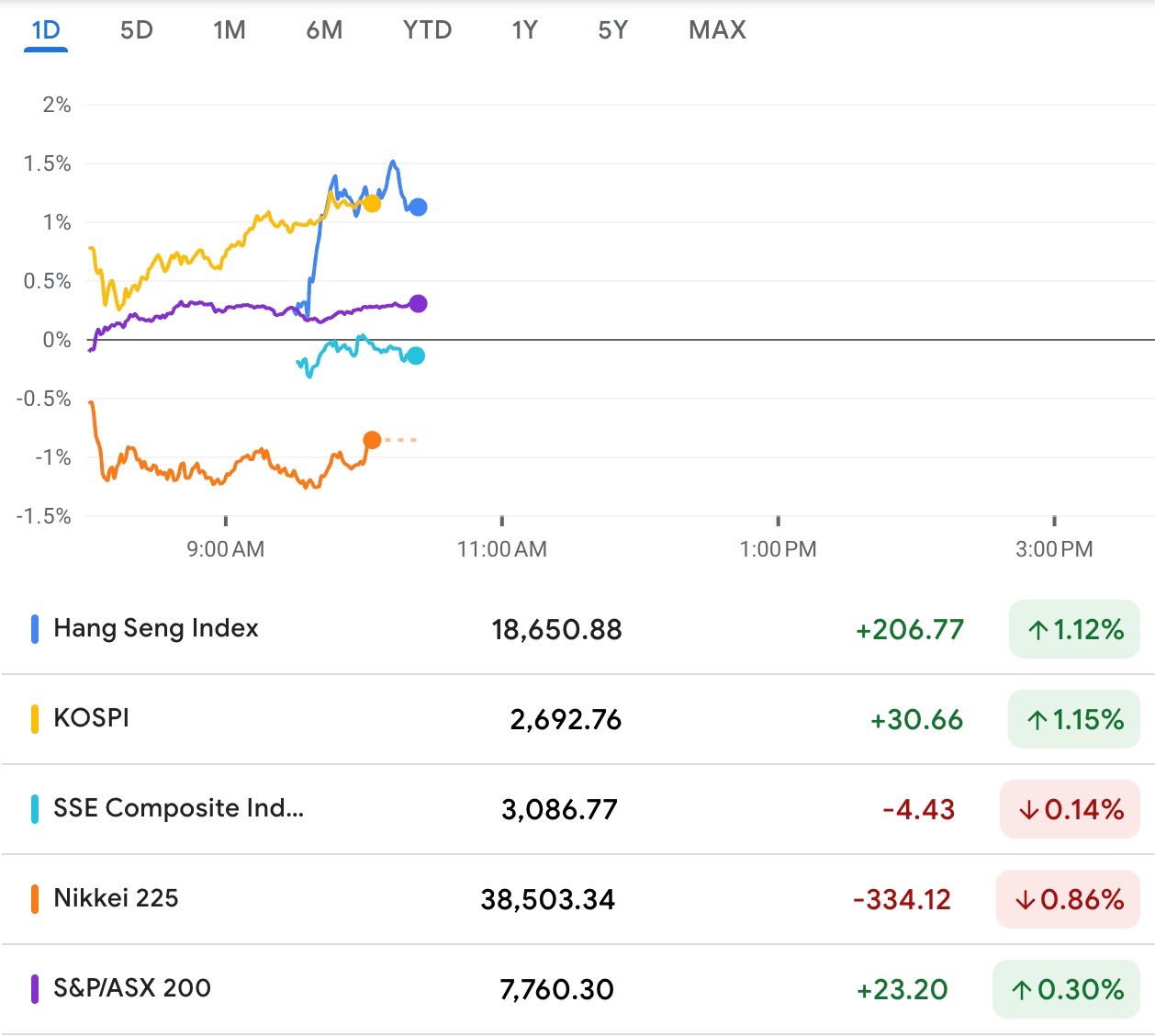This screenshot has width=1155, height=1036.
Task: Show the MAX time range
Action: pyautogui.click(x=717, y=30)
